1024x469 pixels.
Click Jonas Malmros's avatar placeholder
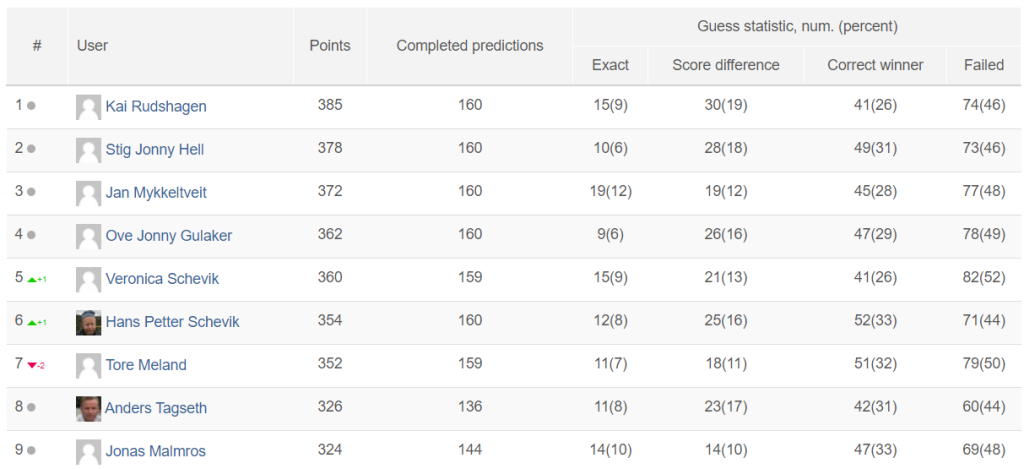[x=88, y=451]
